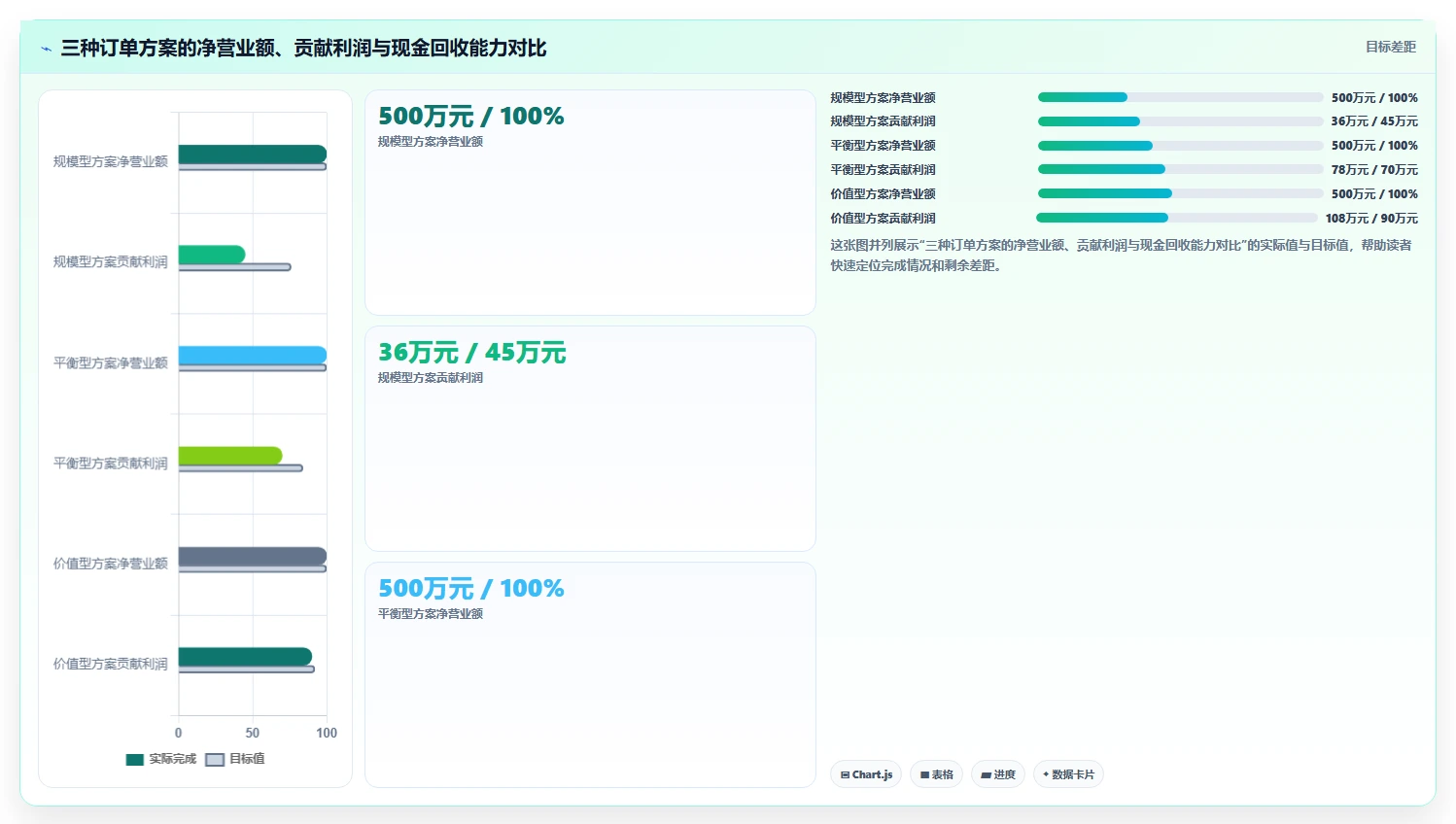Click the 规模型方案净营业额 chart bar

pos(253,154)
